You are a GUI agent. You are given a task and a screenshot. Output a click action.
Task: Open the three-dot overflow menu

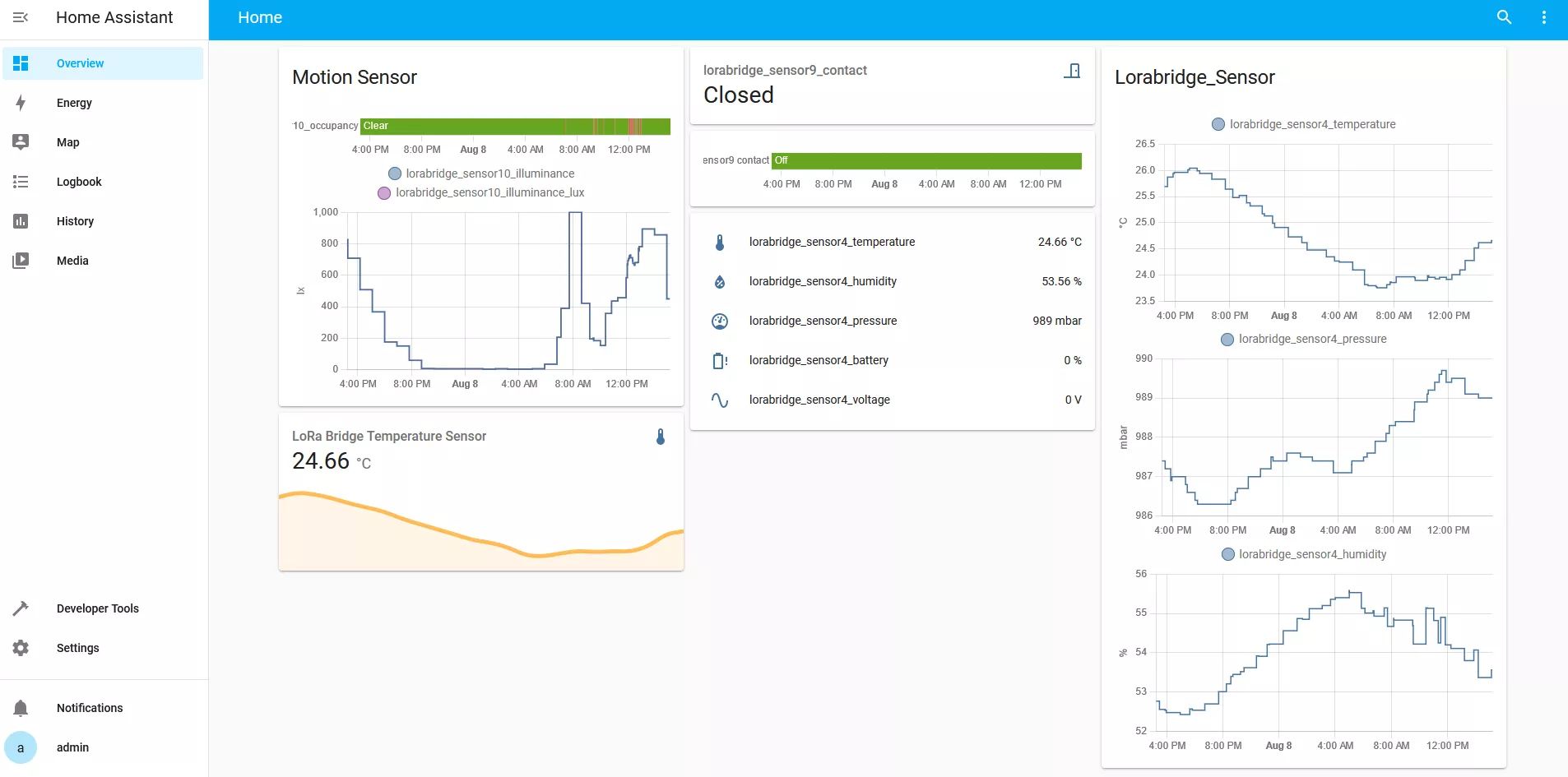click(x=1545, y=16)
